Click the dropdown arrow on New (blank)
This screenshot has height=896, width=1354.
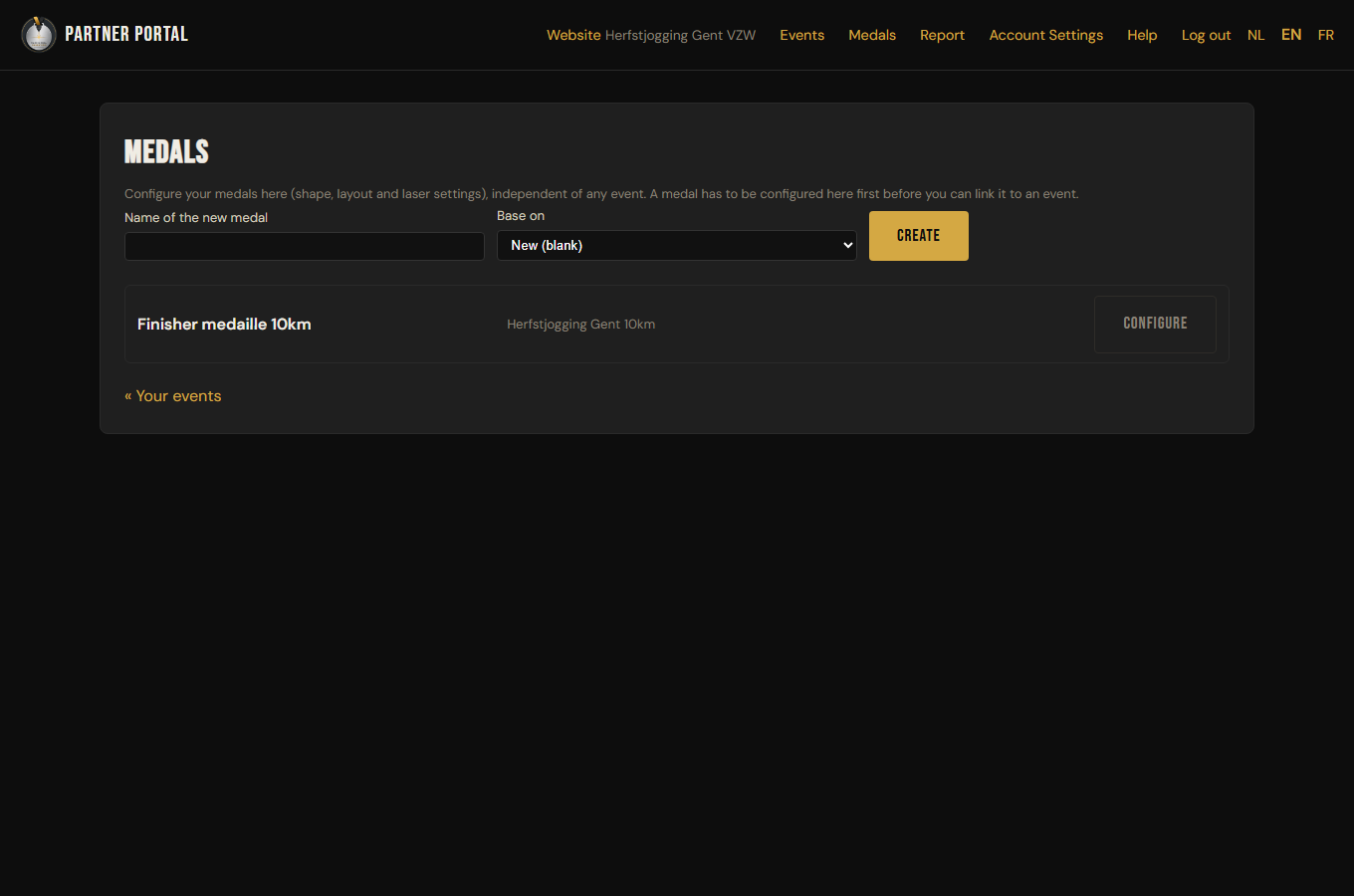pos(848,246)
